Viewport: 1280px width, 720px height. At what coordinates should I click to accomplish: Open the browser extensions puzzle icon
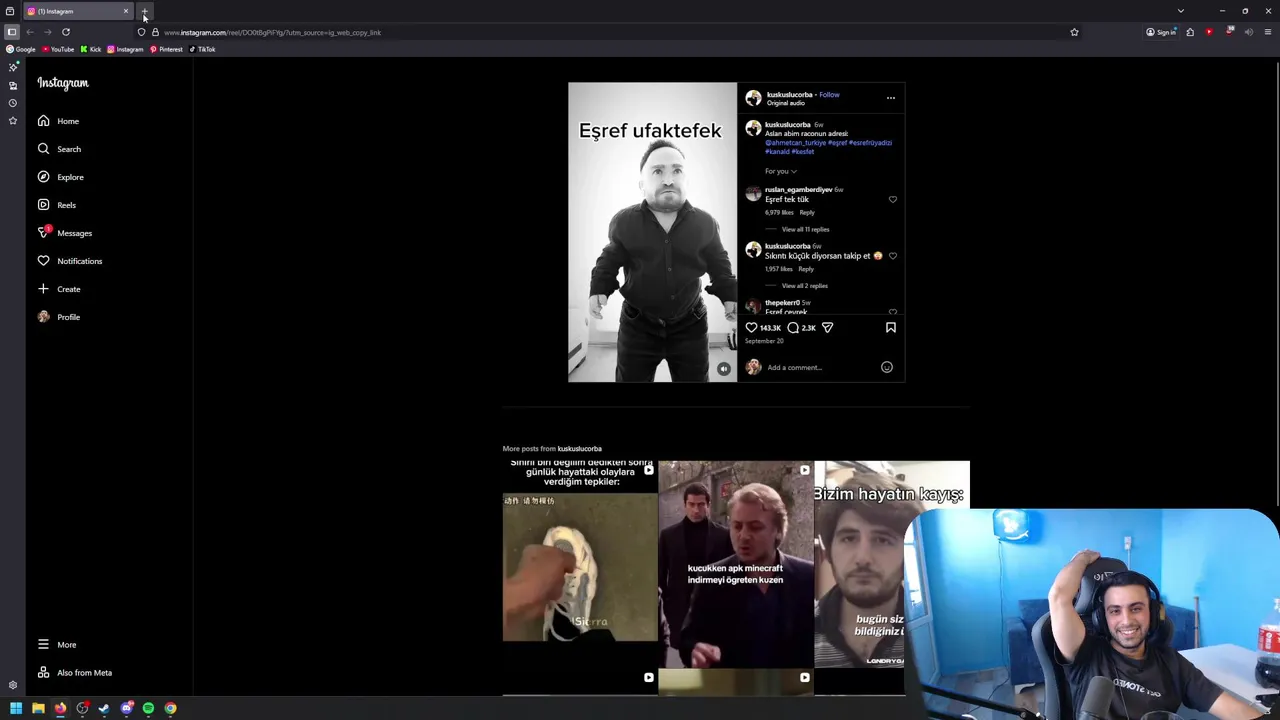1190,32
